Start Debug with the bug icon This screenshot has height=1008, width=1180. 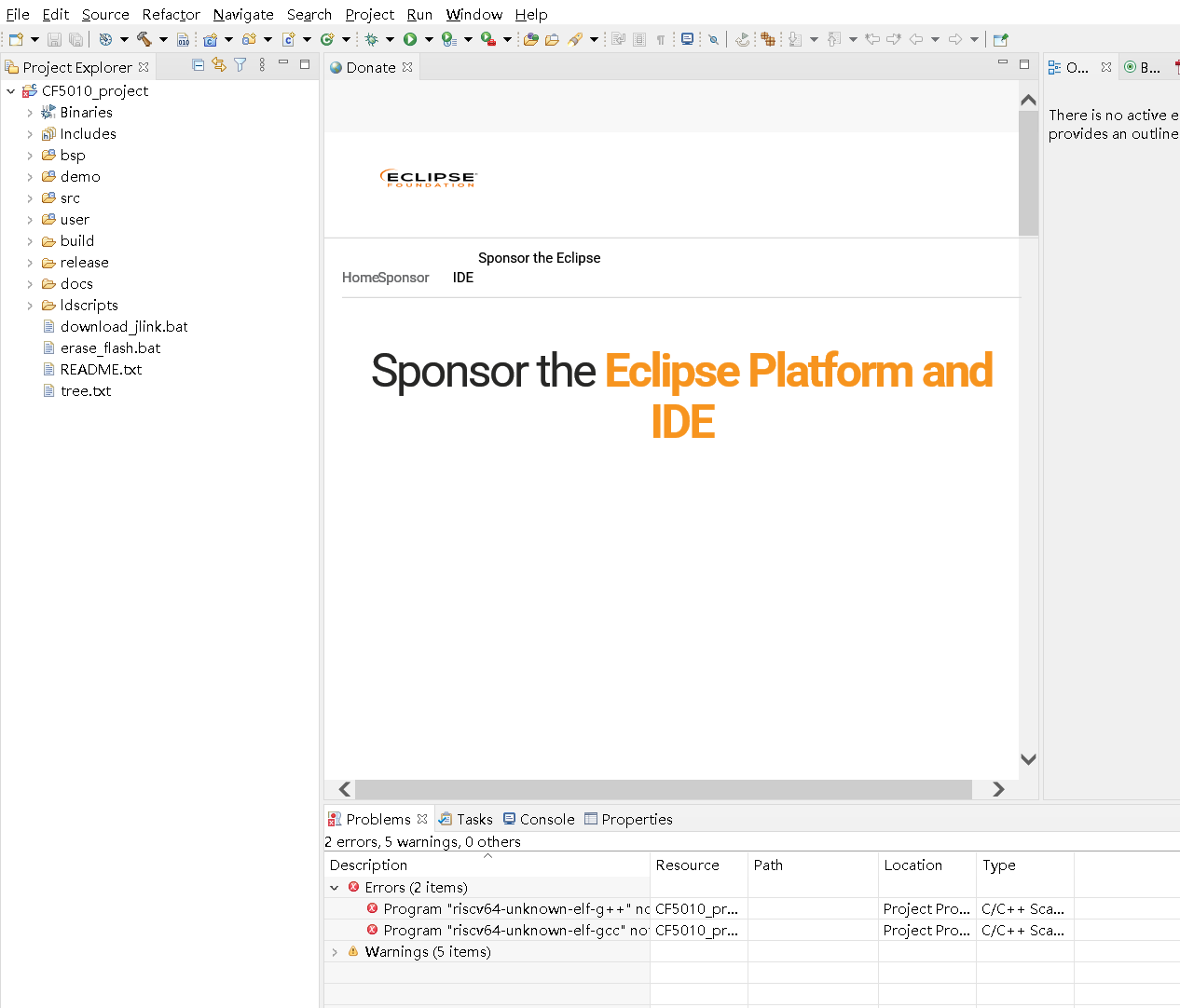[x=371, y=39]
